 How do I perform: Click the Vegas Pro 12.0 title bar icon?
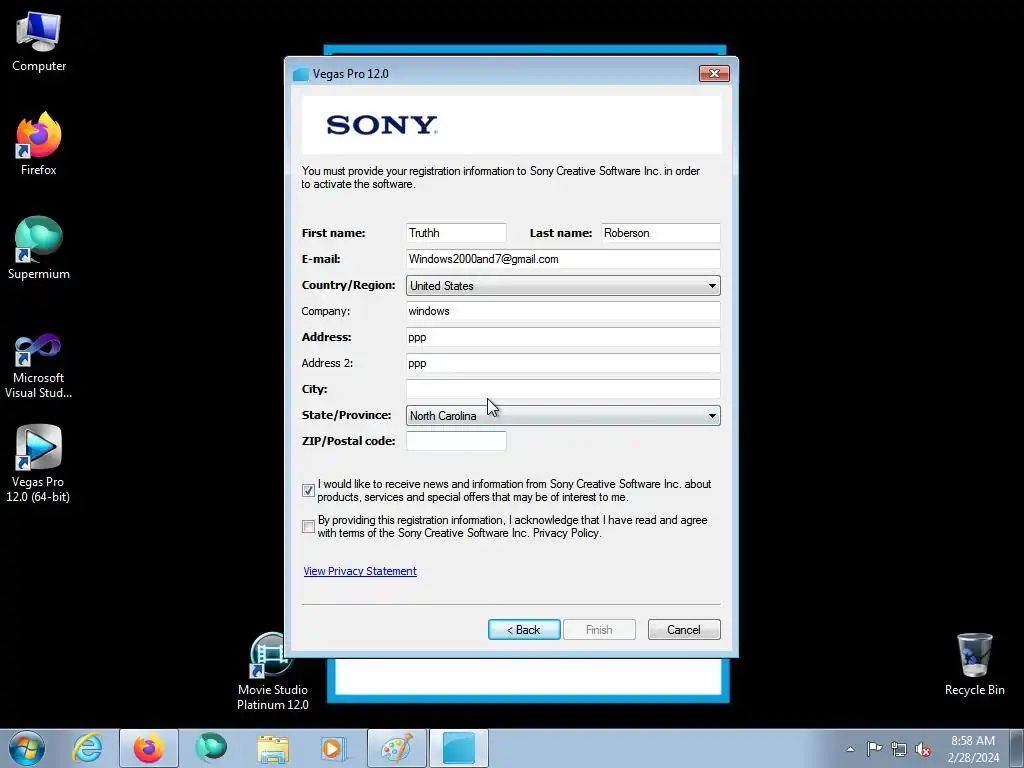pyautogui.click(x=301, y=74)
